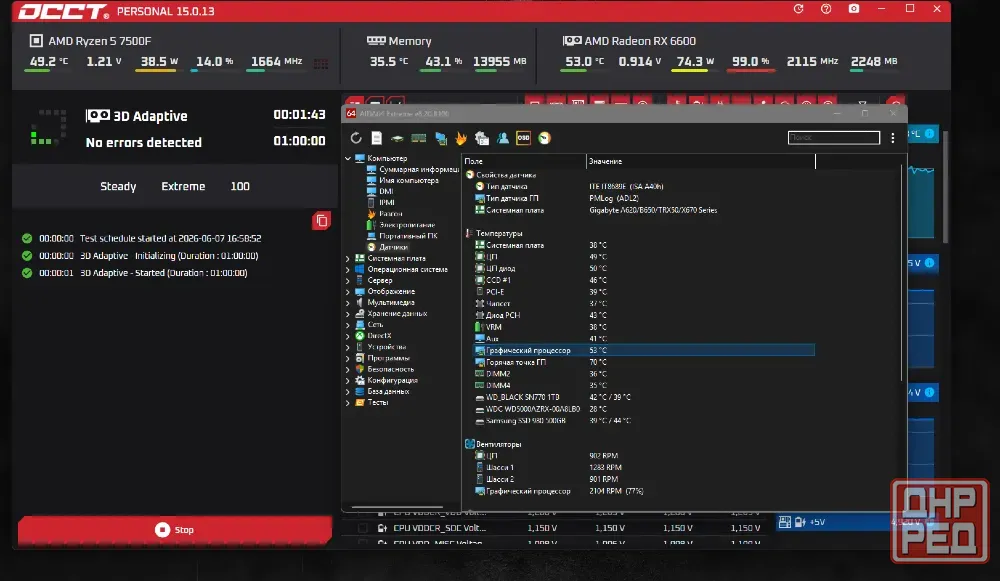1000x581 pixels.
Task: Click the AIDA64 user profile toolbar icon
Action: pyautogui.click(x=503, y=138)
